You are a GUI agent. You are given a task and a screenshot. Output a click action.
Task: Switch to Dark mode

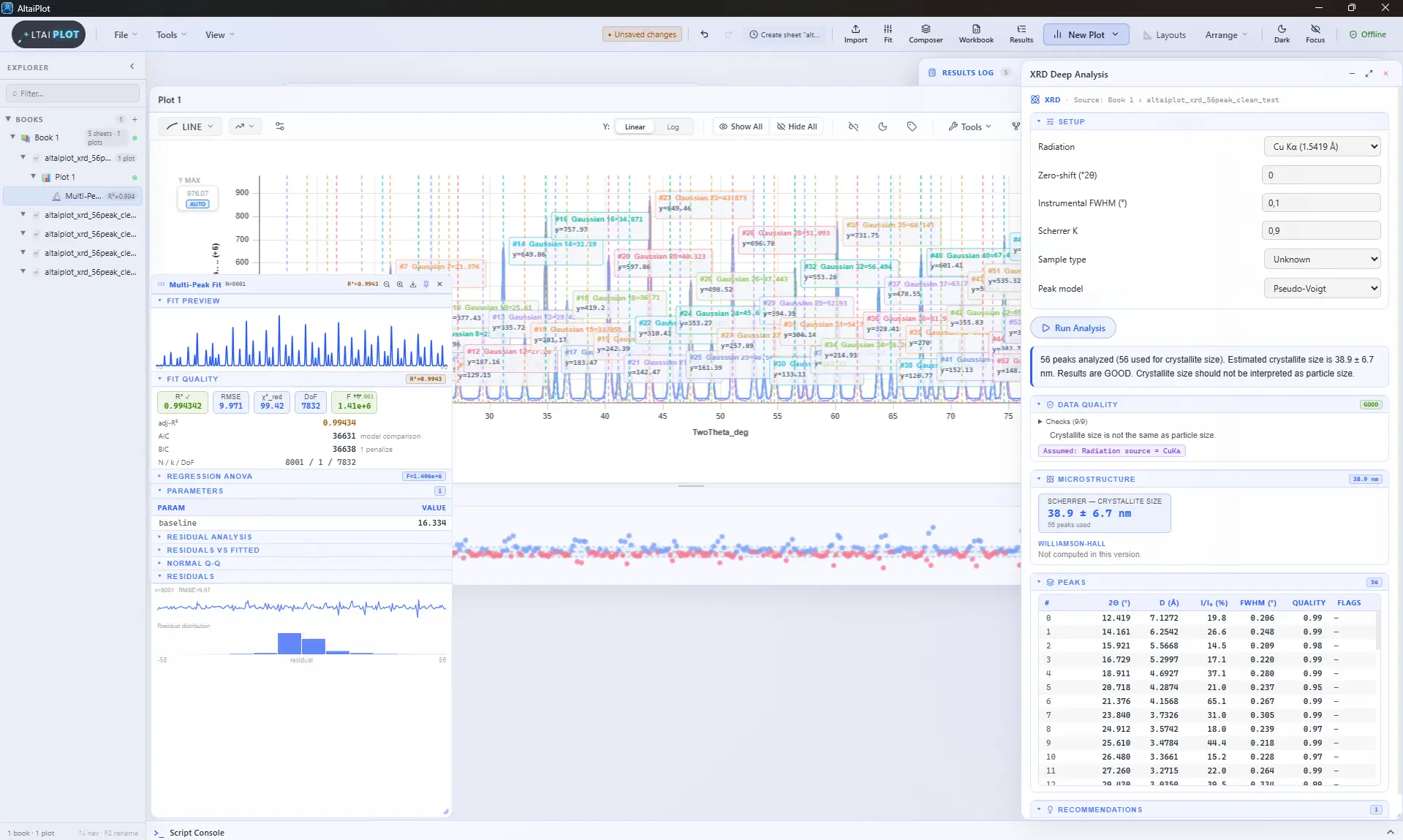[x=1282, y=34]
